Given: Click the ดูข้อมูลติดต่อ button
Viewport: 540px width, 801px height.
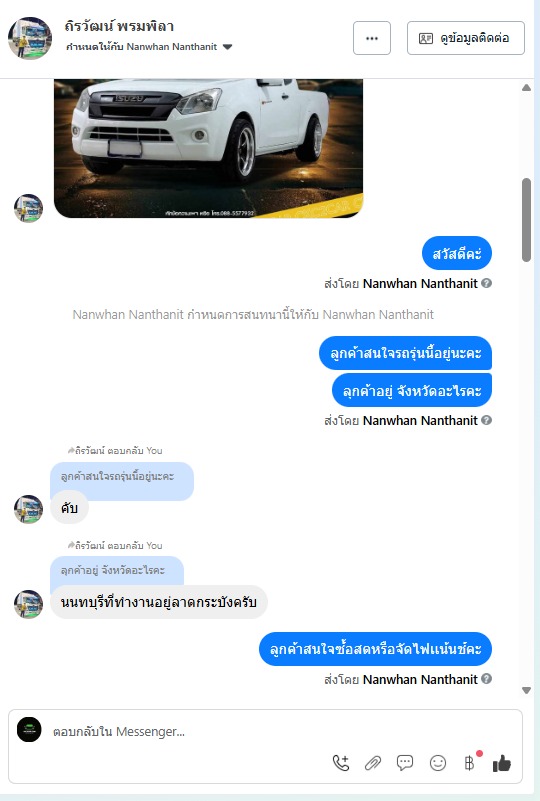Looking at the screenshot, I should click(x=466, y=38).
